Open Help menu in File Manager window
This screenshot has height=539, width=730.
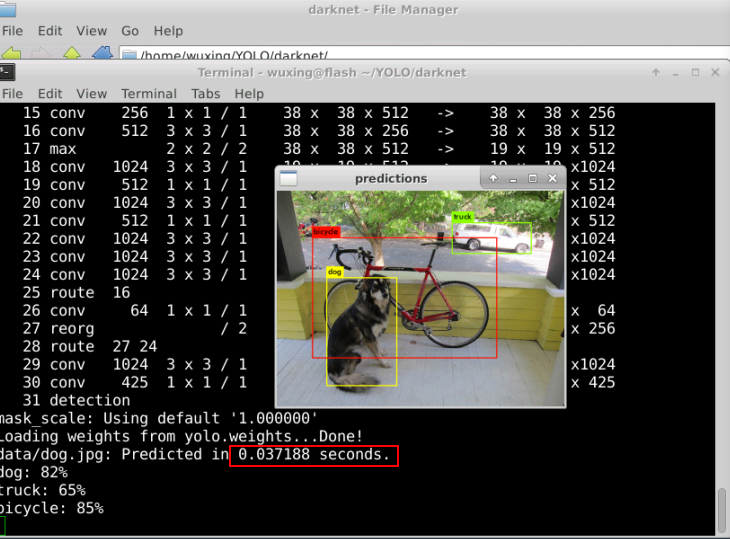(x=168, y=31)
